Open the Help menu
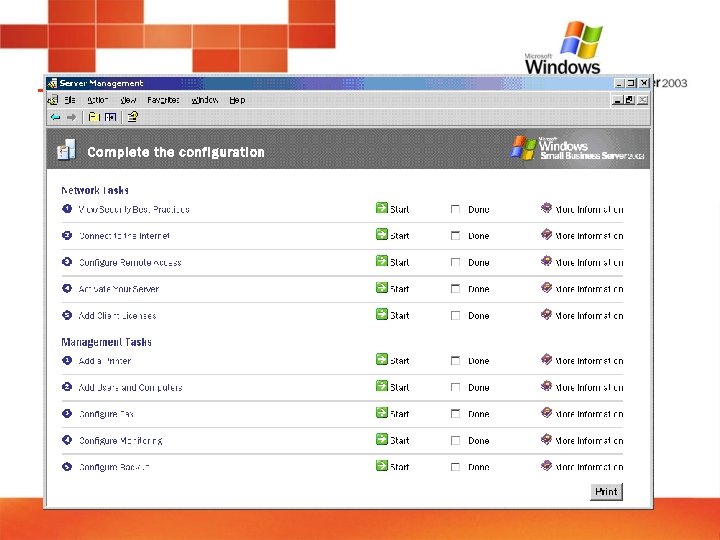Viewport: 720px width, 540px height. point(237,100)
